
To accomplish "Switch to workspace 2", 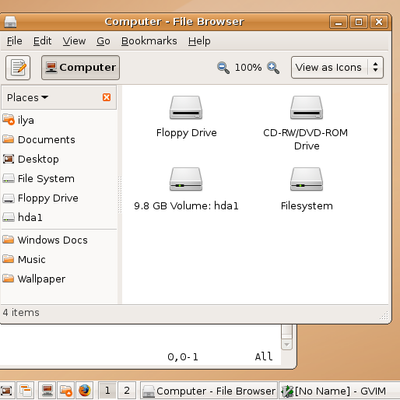I will (127, 390).
